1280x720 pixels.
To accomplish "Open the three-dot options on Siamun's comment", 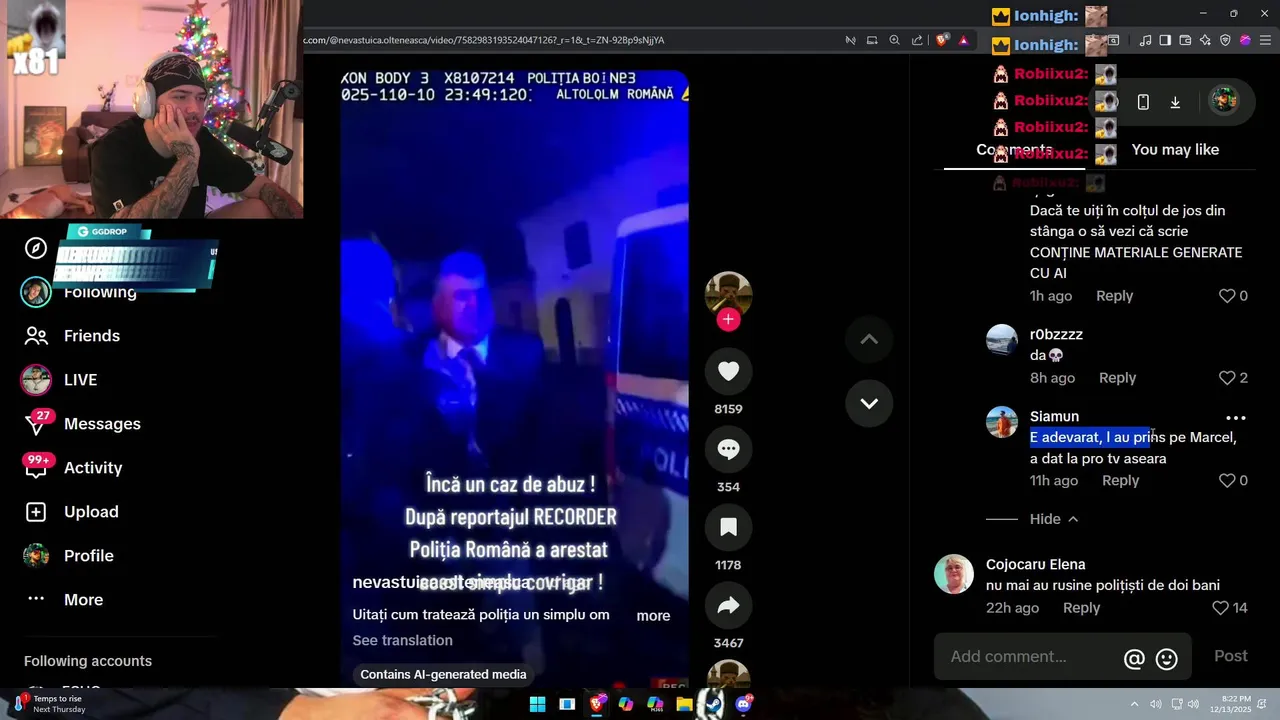I will pyautogui.click(x=1236, y=418).
